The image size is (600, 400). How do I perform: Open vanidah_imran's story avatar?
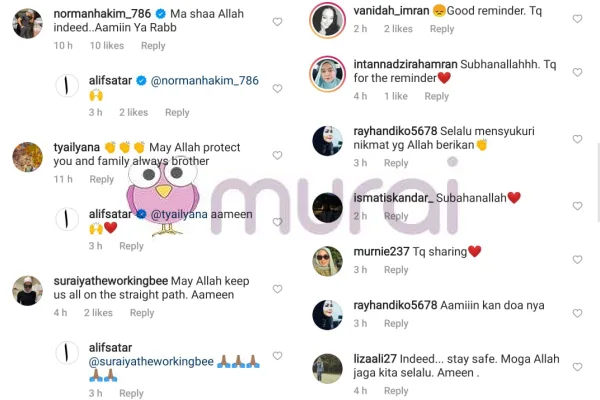pyautogui.click(x=328, y=21)
